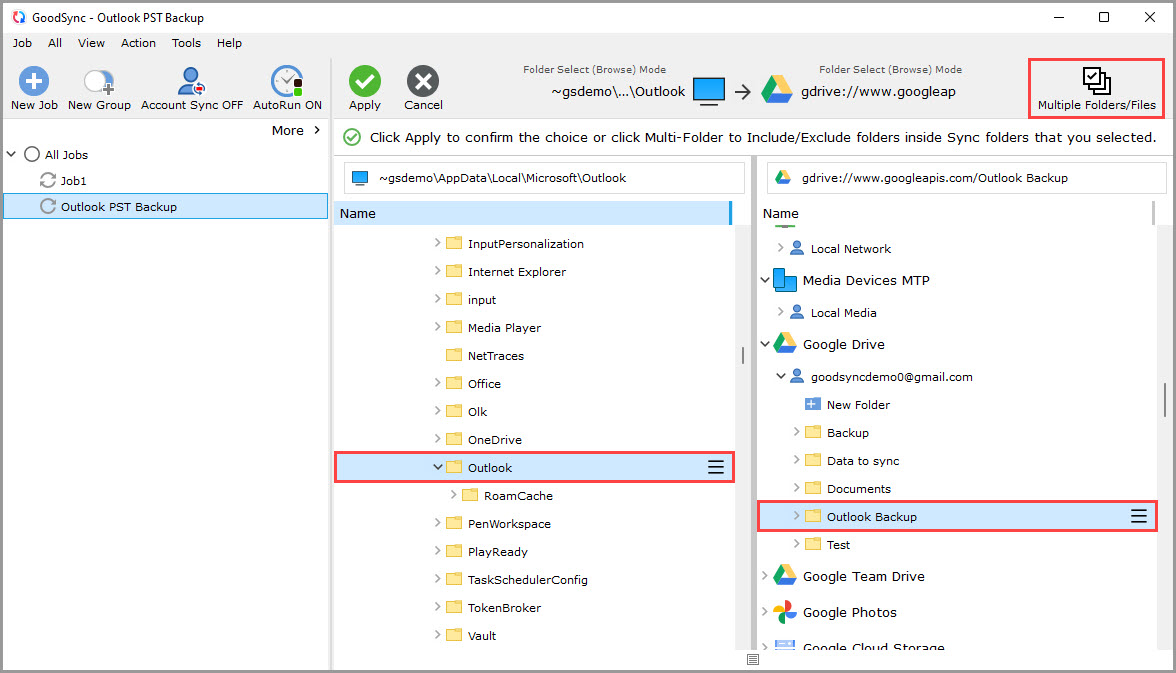Click the Google Photos pinwheel icon
Screen dimensions: 1176x673
784,612
